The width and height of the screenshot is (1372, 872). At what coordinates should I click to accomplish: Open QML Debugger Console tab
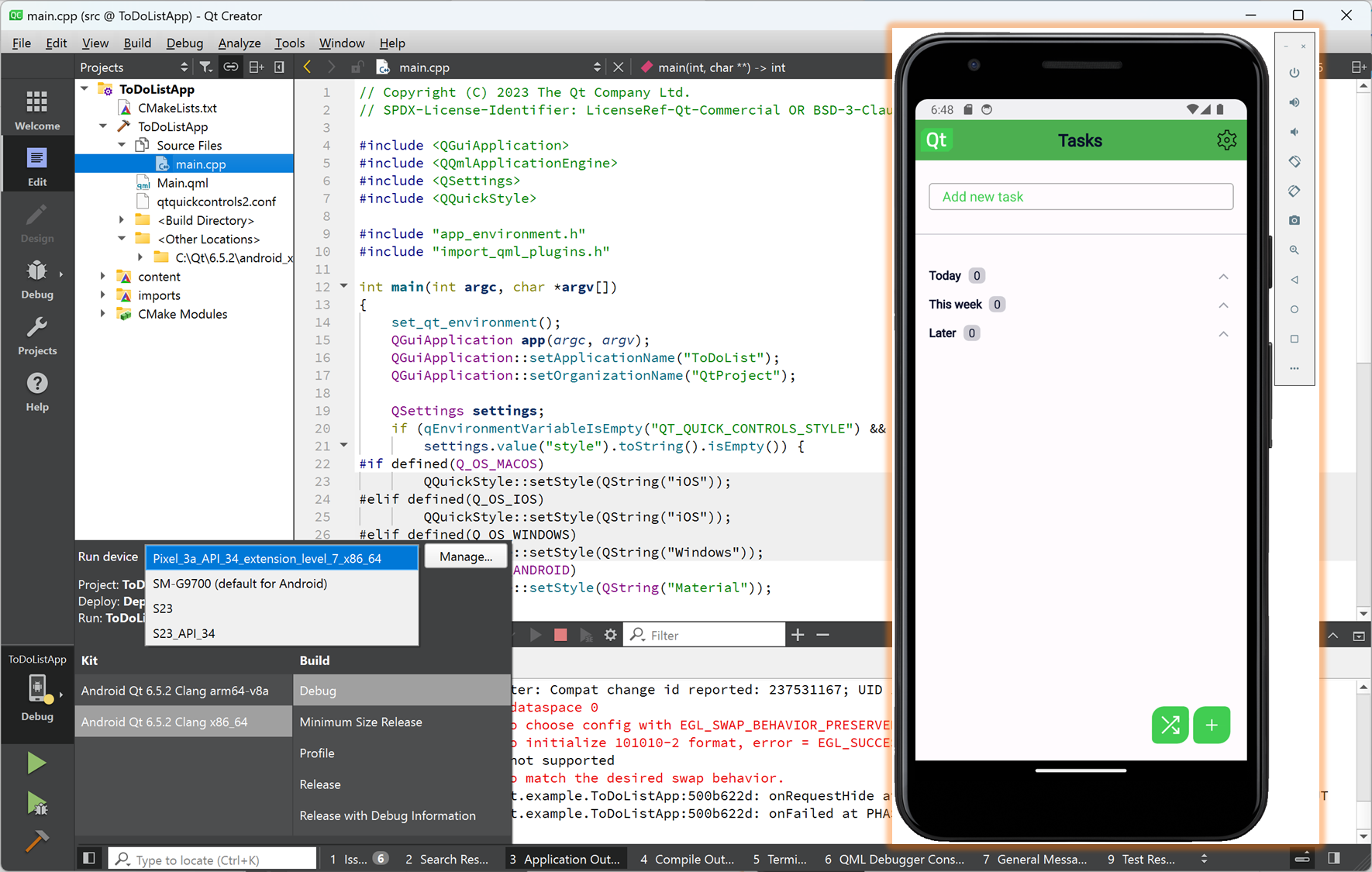click(x=895, y=859)
